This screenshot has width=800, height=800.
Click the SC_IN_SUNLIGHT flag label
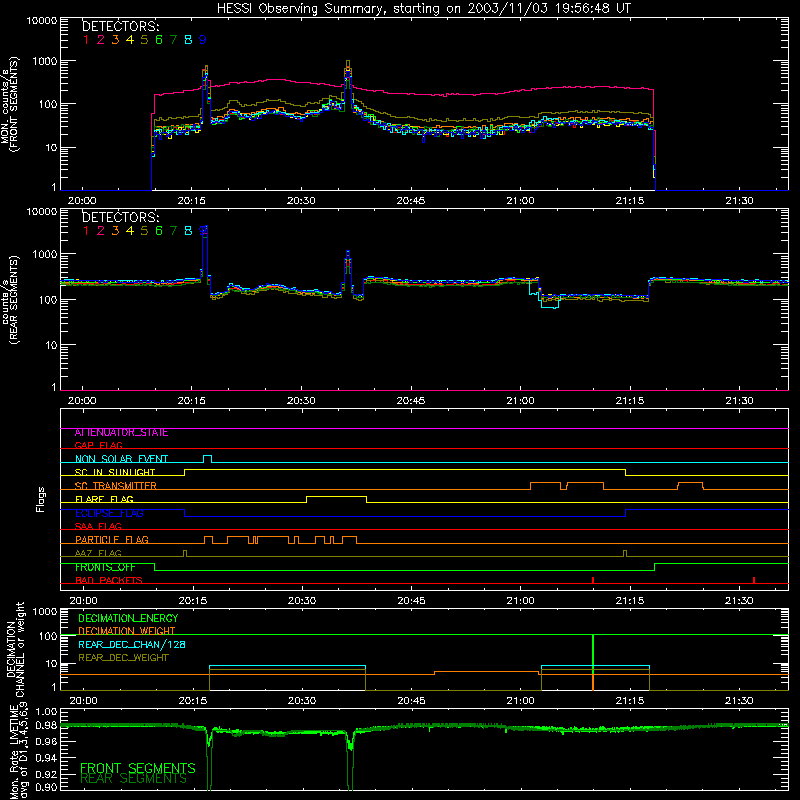coord(115,472)
